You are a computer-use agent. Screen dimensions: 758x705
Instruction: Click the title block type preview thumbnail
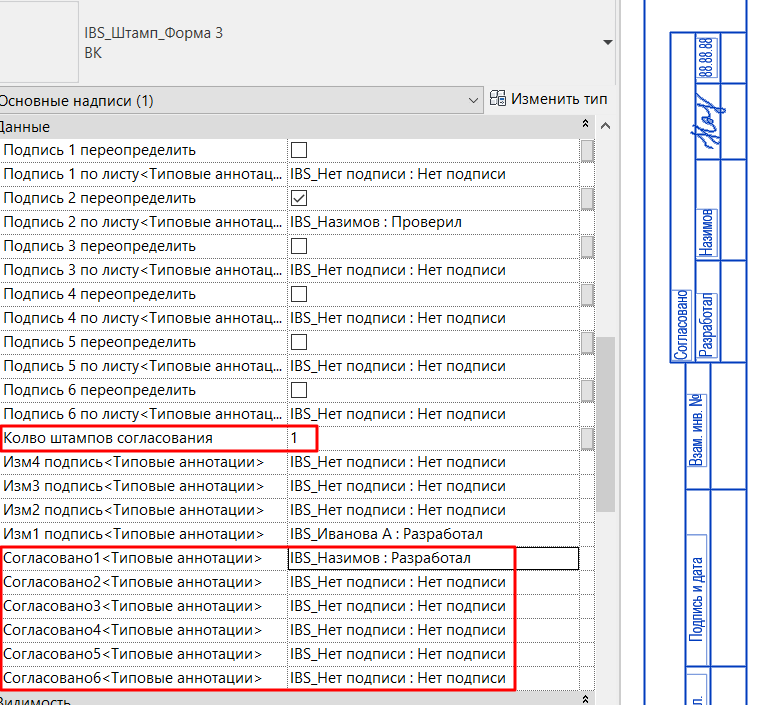39,42
